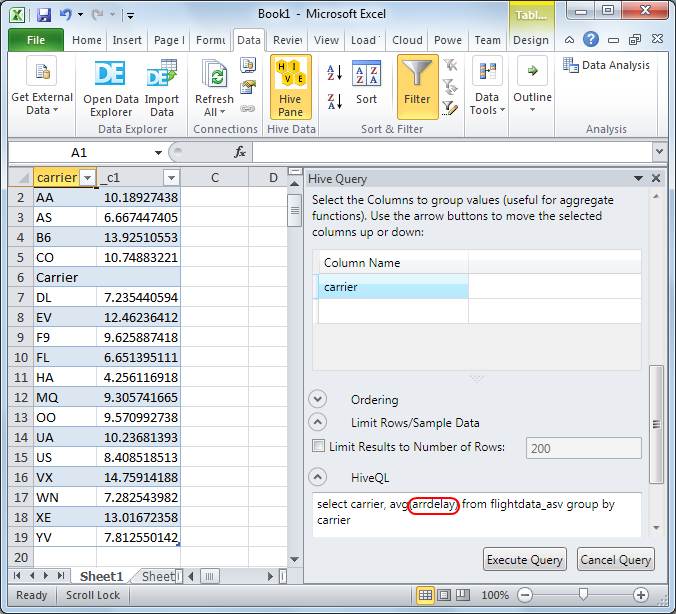Viewport: 676px width, 614px height.
Task: Click the HiveQL query text box
Action: click(x=477, y=515)
